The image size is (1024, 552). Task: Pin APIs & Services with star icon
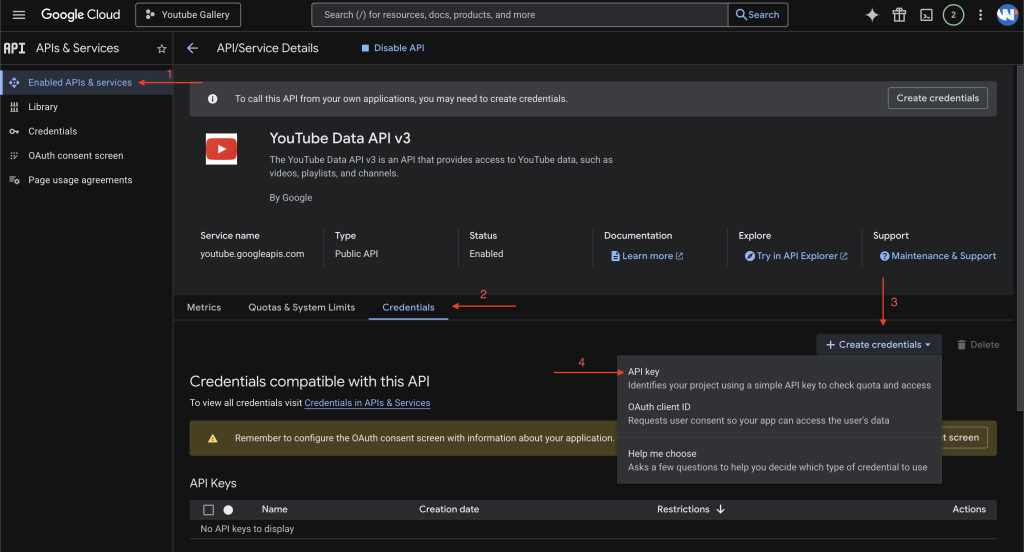(x=162, y=48)
